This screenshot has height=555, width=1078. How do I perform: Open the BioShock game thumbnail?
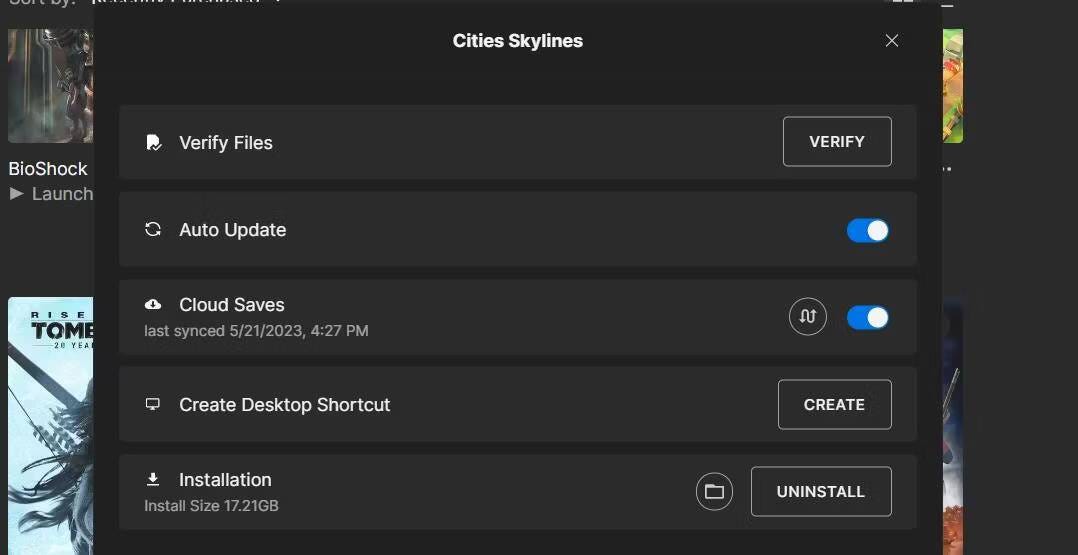tap(50, 85)
